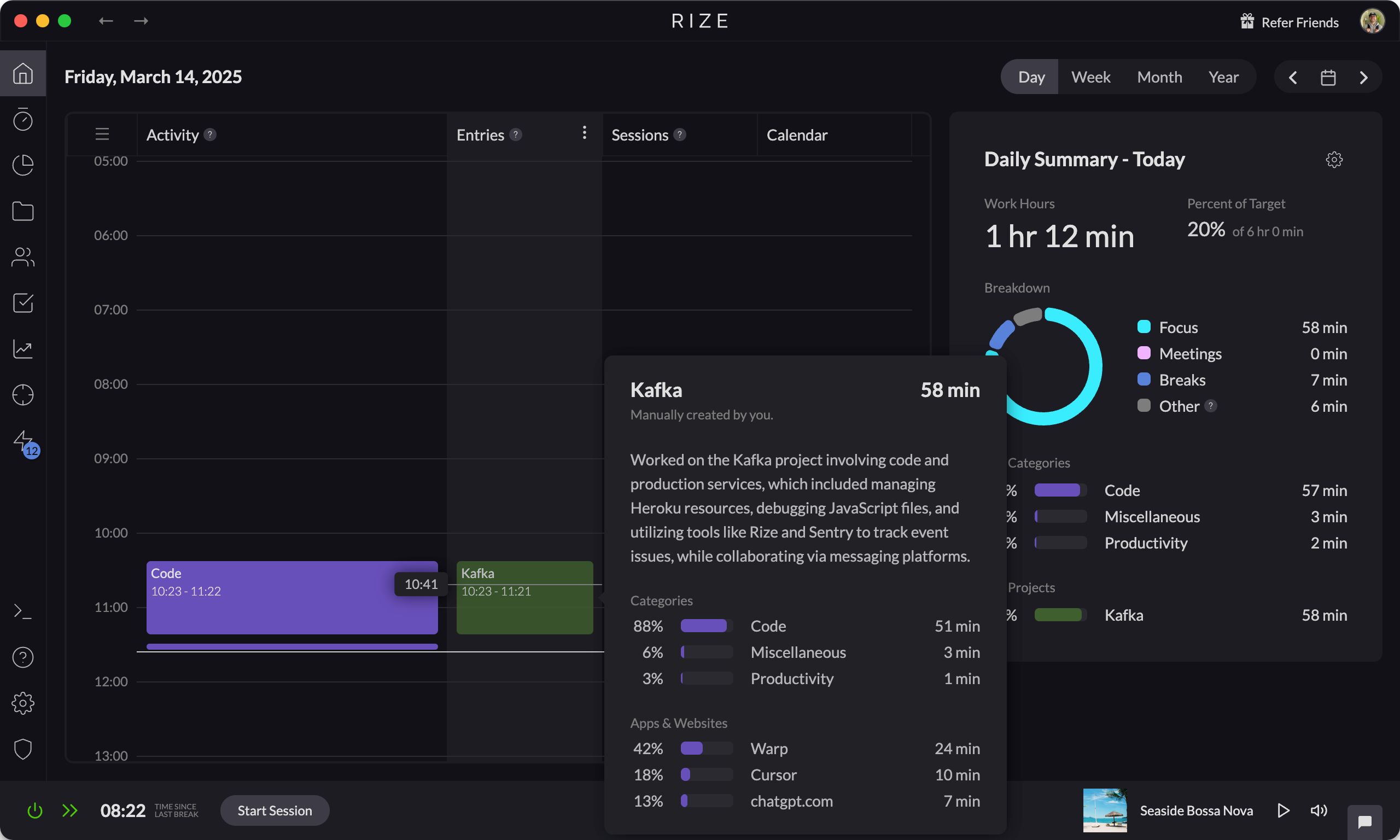Screen dimensions: 1400x840
Task: Open the terminal prompt sidebar icon
Action: click(x=22, y=611)
